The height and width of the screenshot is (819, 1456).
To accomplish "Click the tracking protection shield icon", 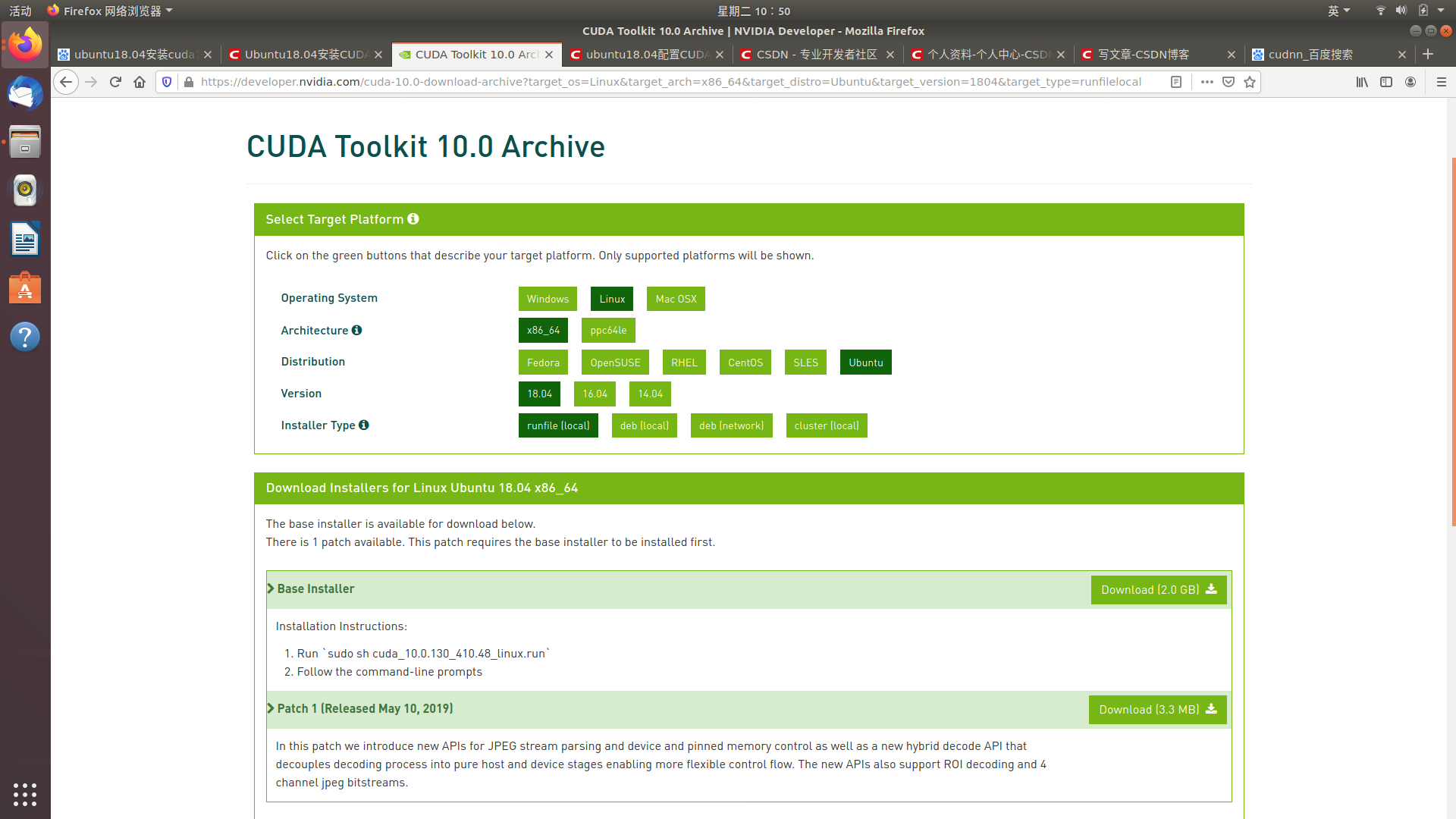I will [167, 82].
